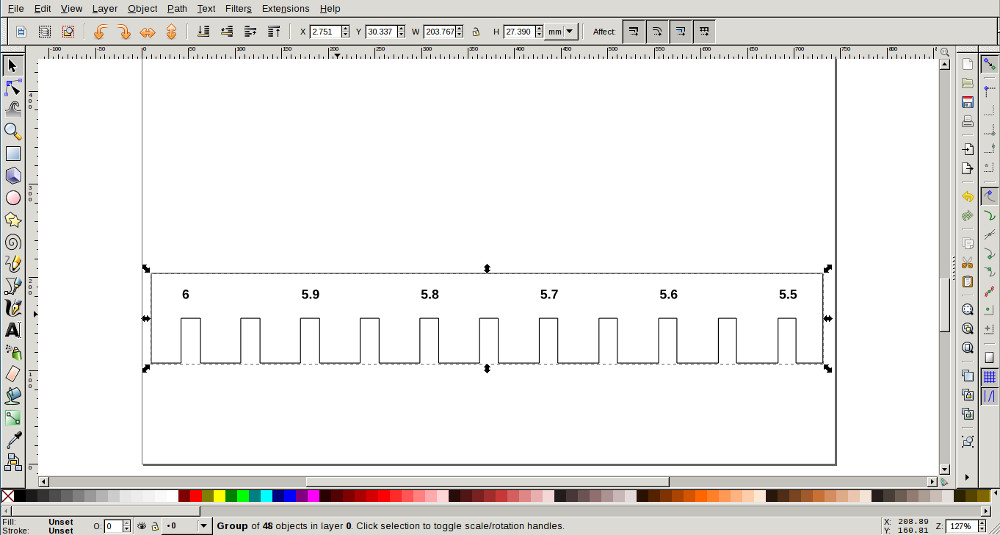Viewport: 1000px width, 535px height.
Task: Toggle scale stroke width with objects
Action: tap(633, 31)
